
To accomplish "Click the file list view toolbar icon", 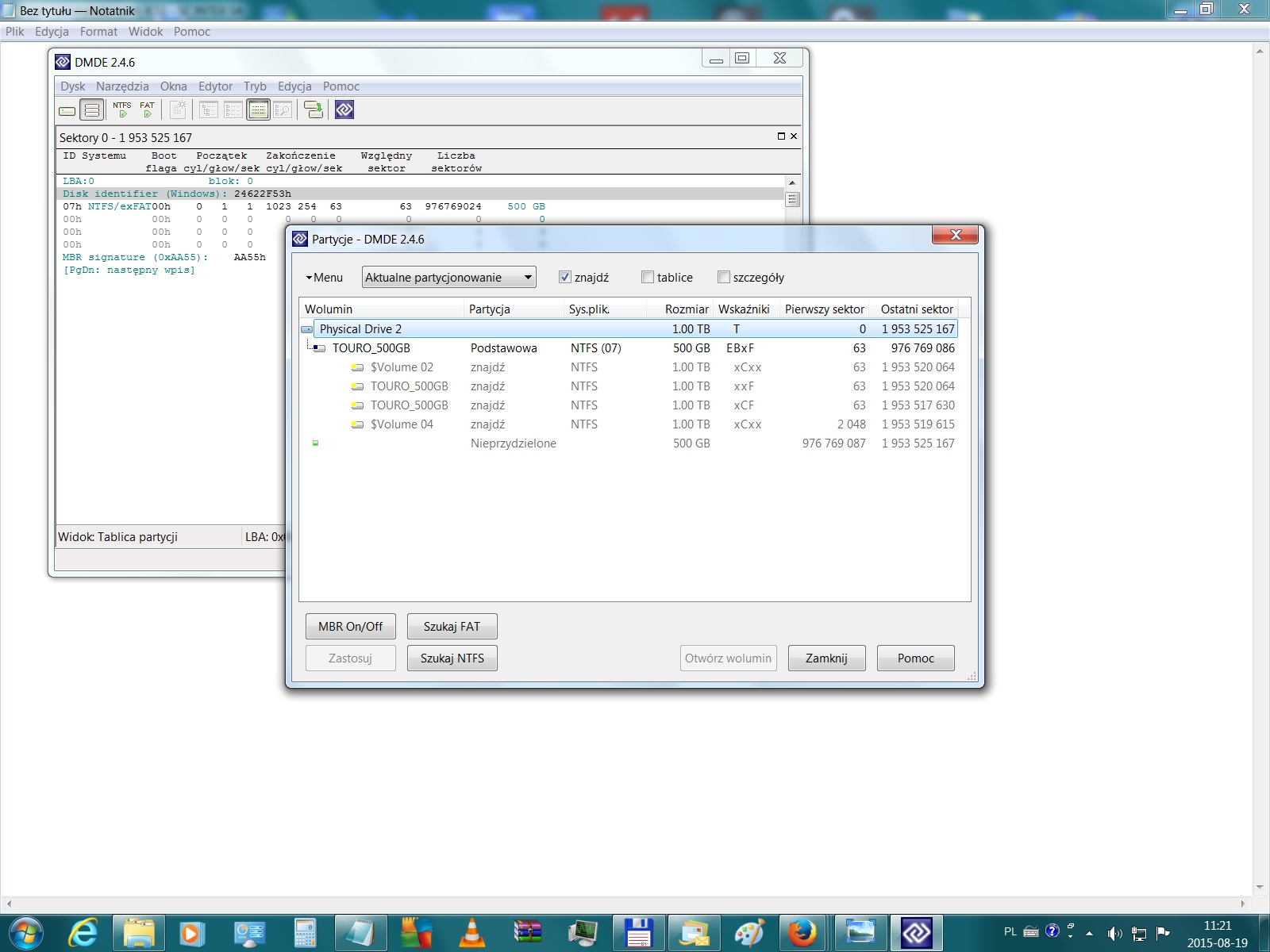I will pyautogui.click(x=233, y=110).
